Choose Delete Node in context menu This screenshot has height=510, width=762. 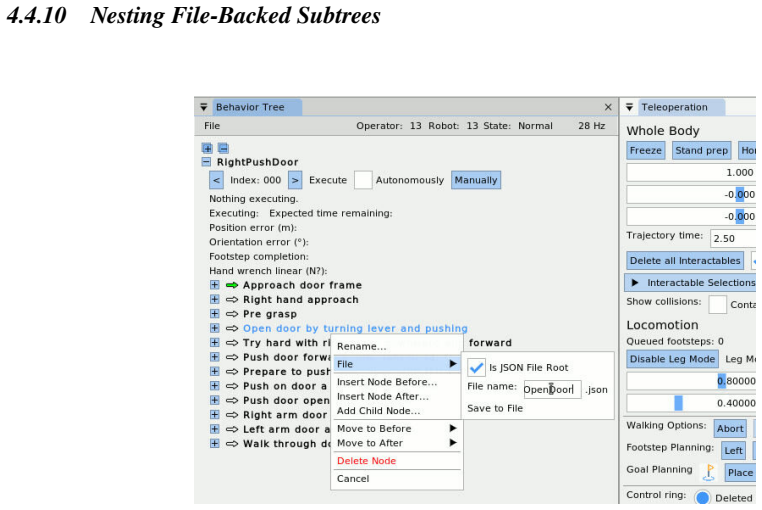point(366,461)
